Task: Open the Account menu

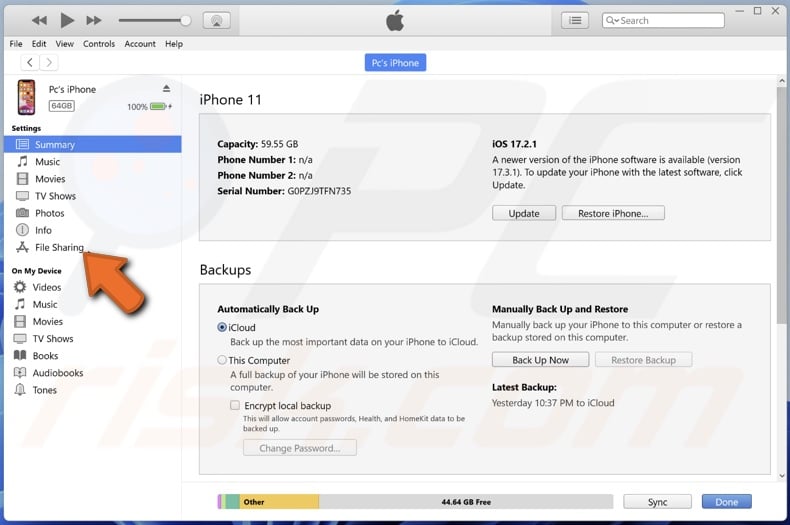Action: tap(140, 44)
